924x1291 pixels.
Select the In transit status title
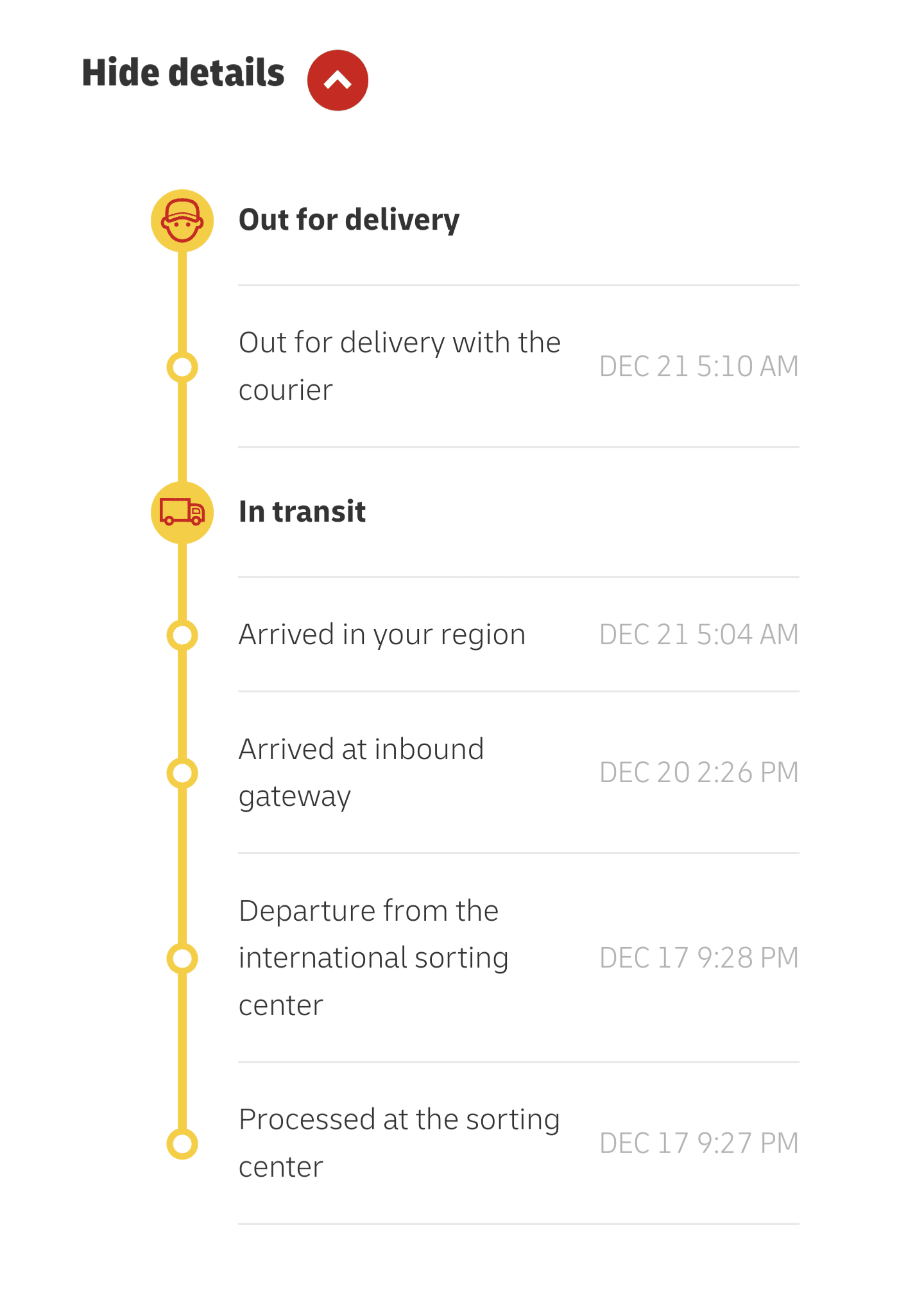[x=302, y=511]
